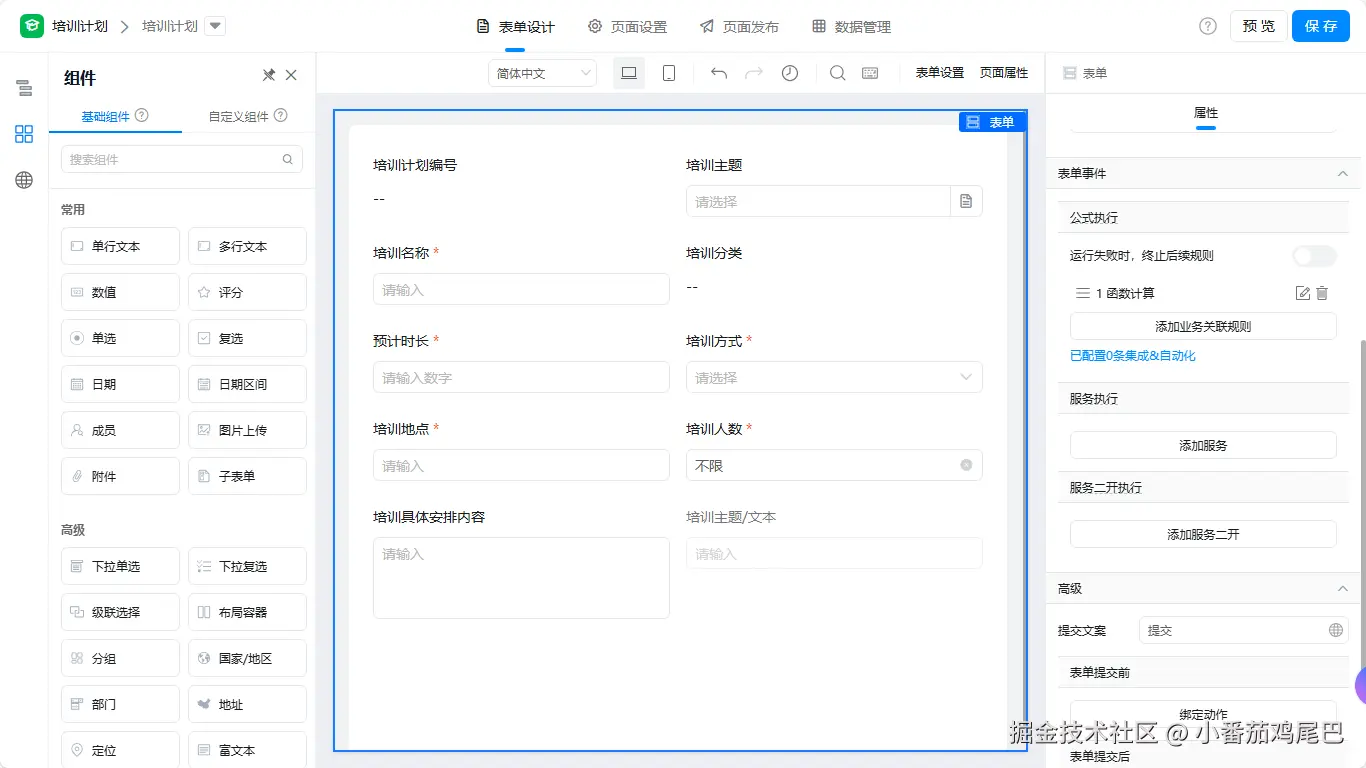Edit the 函数计算 rule
The image size is (1366, 768).
[1302, 293]
